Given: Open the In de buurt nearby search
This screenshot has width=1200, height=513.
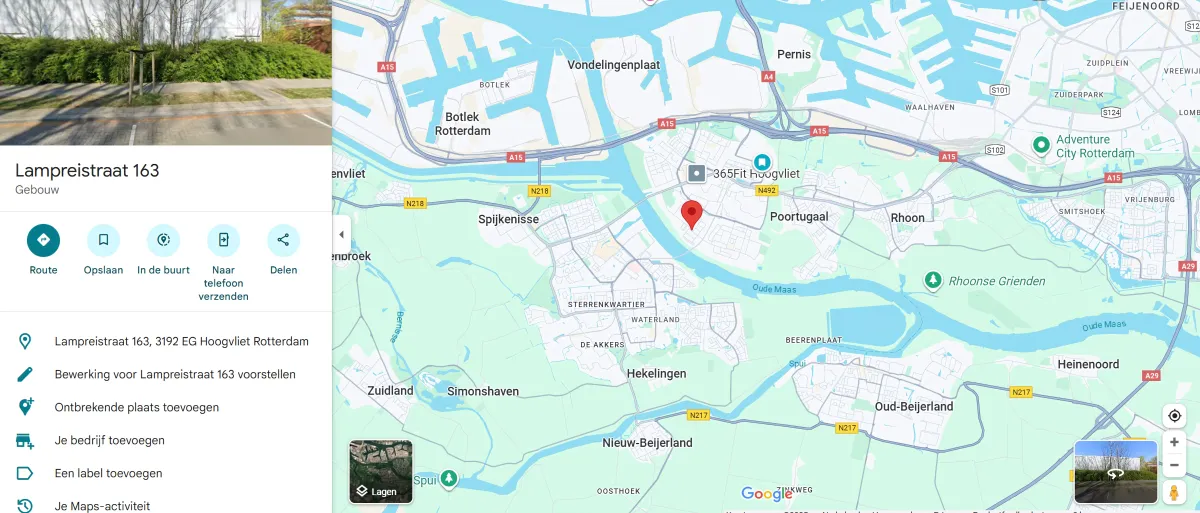Looking at the screenshot, I should pos(163,240).
